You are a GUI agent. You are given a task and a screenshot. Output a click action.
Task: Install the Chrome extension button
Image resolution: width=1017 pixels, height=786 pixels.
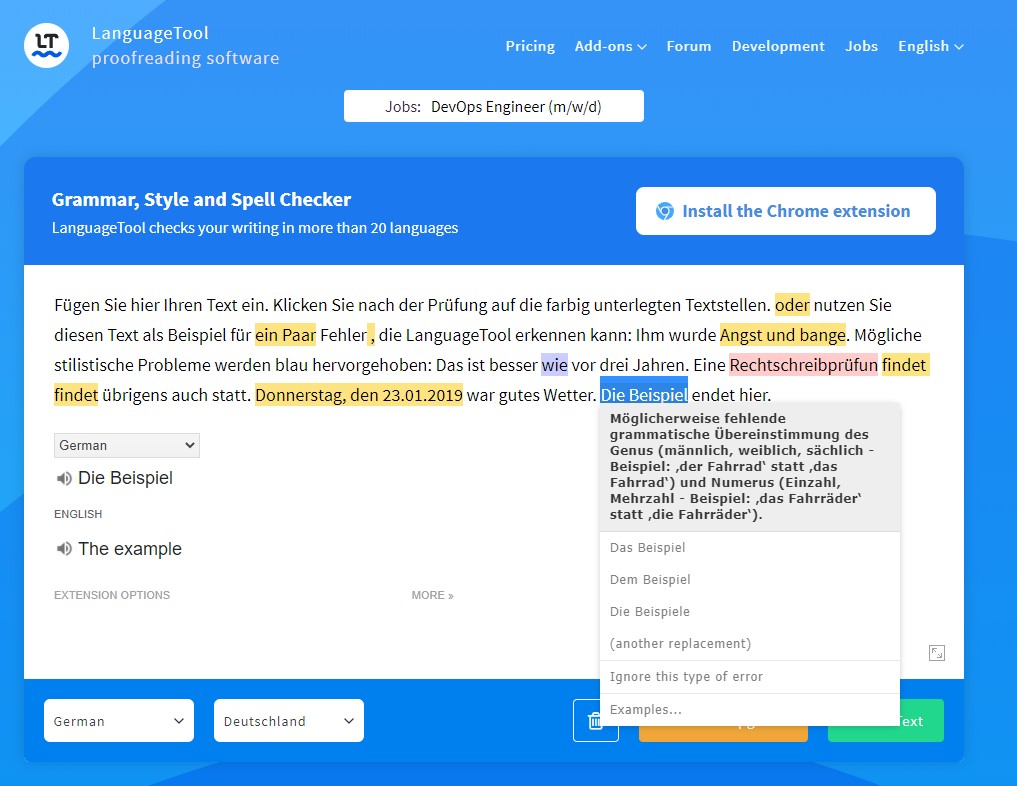click(x=785, y=211)
